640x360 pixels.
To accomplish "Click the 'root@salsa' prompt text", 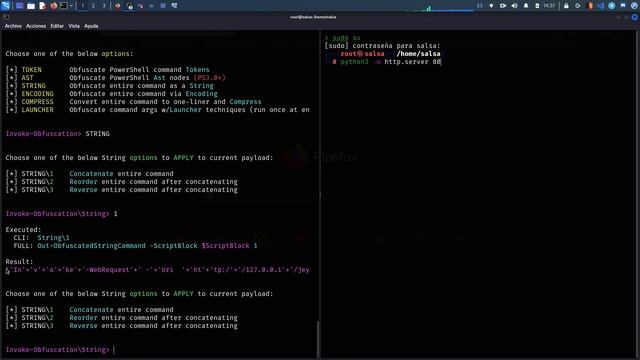I will [362, 54].
